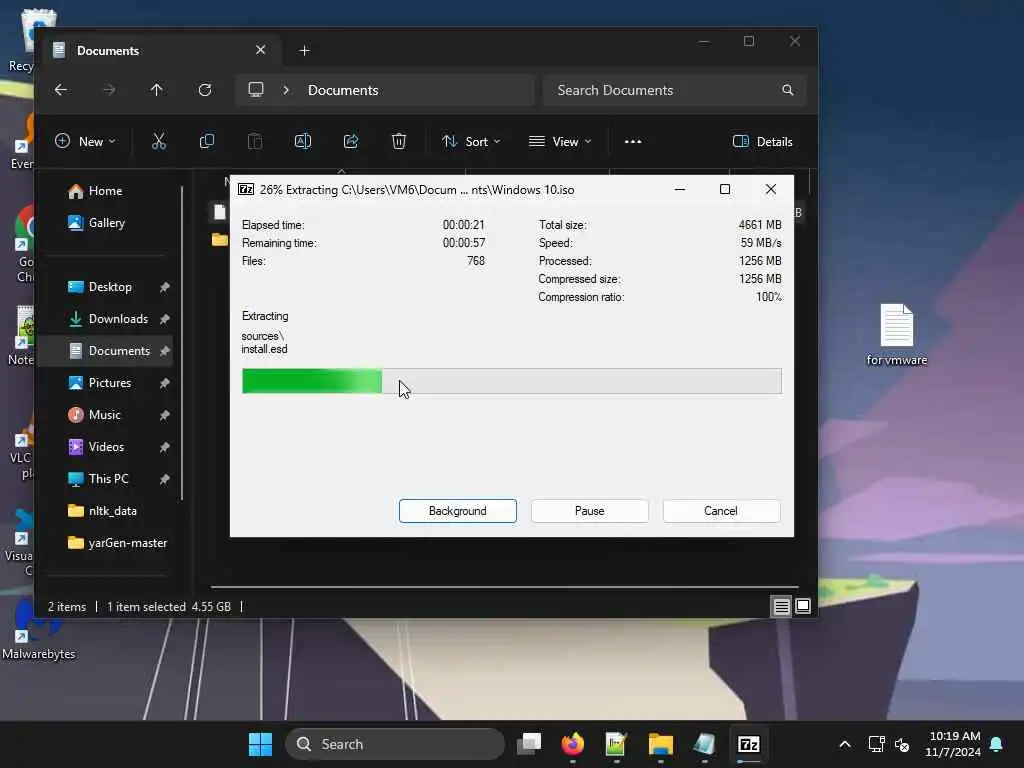Viewport: 1024px width, 768px height.
Task: Click the search magnifier icon in Explorer
Action: 788,90
